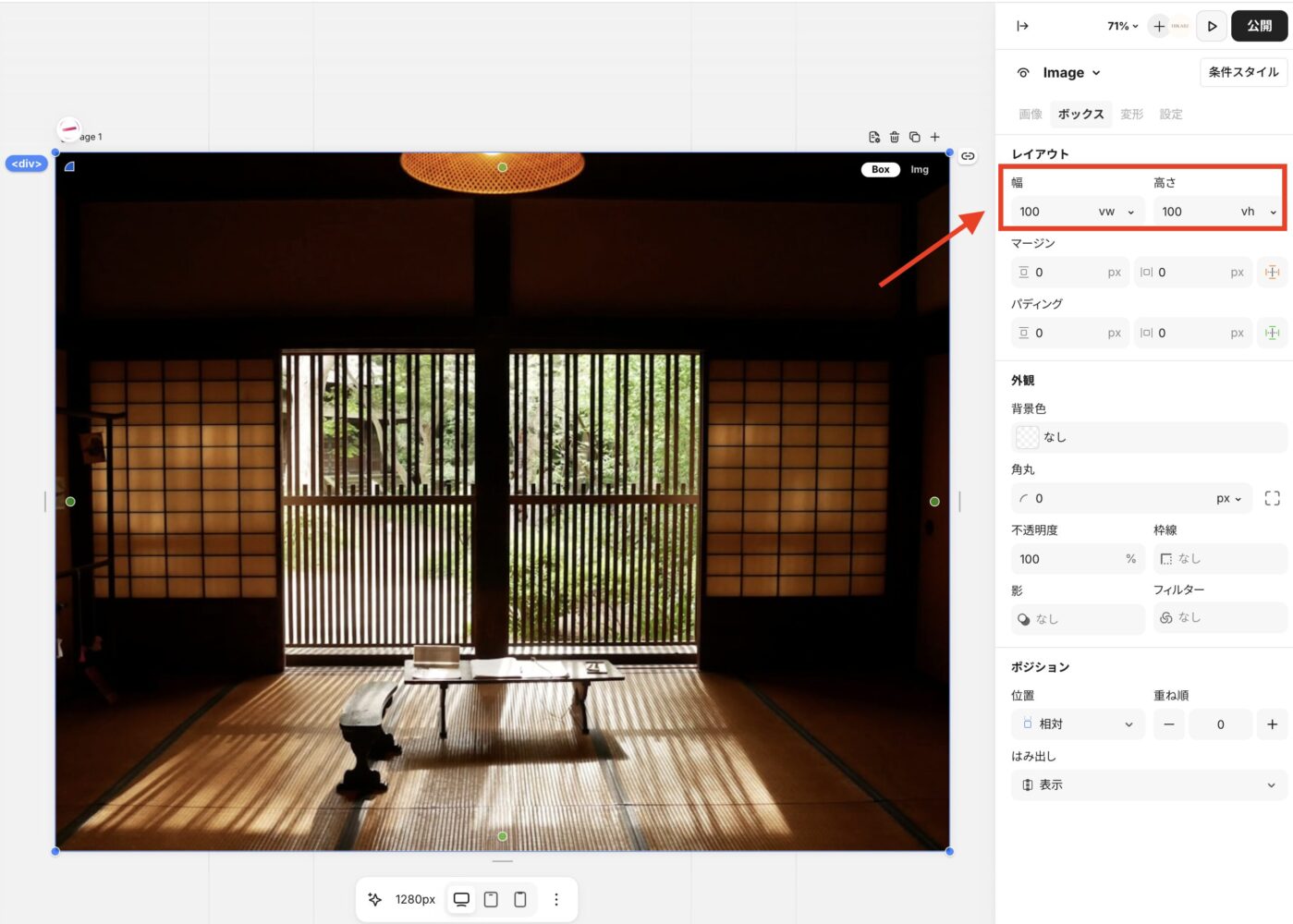
Task: Click the trash icon above the image
Action: click(894, 137)
